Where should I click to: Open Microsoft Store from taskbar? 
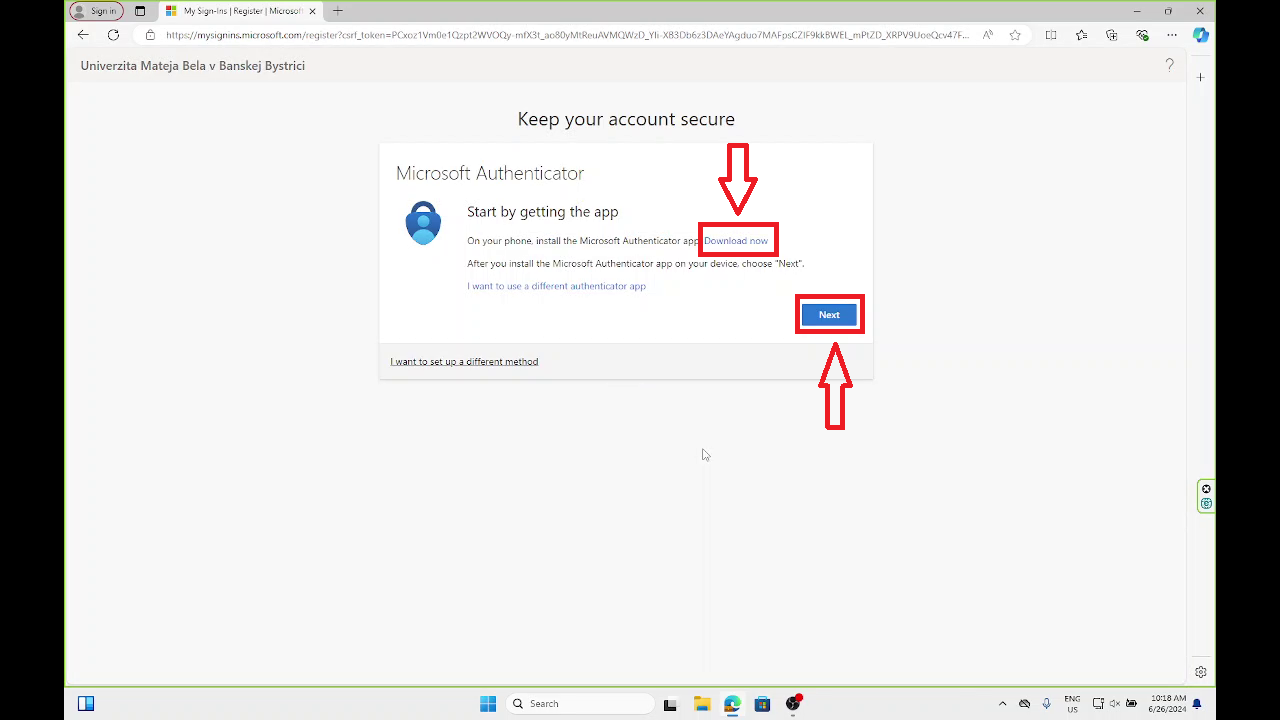coord(762,704)
